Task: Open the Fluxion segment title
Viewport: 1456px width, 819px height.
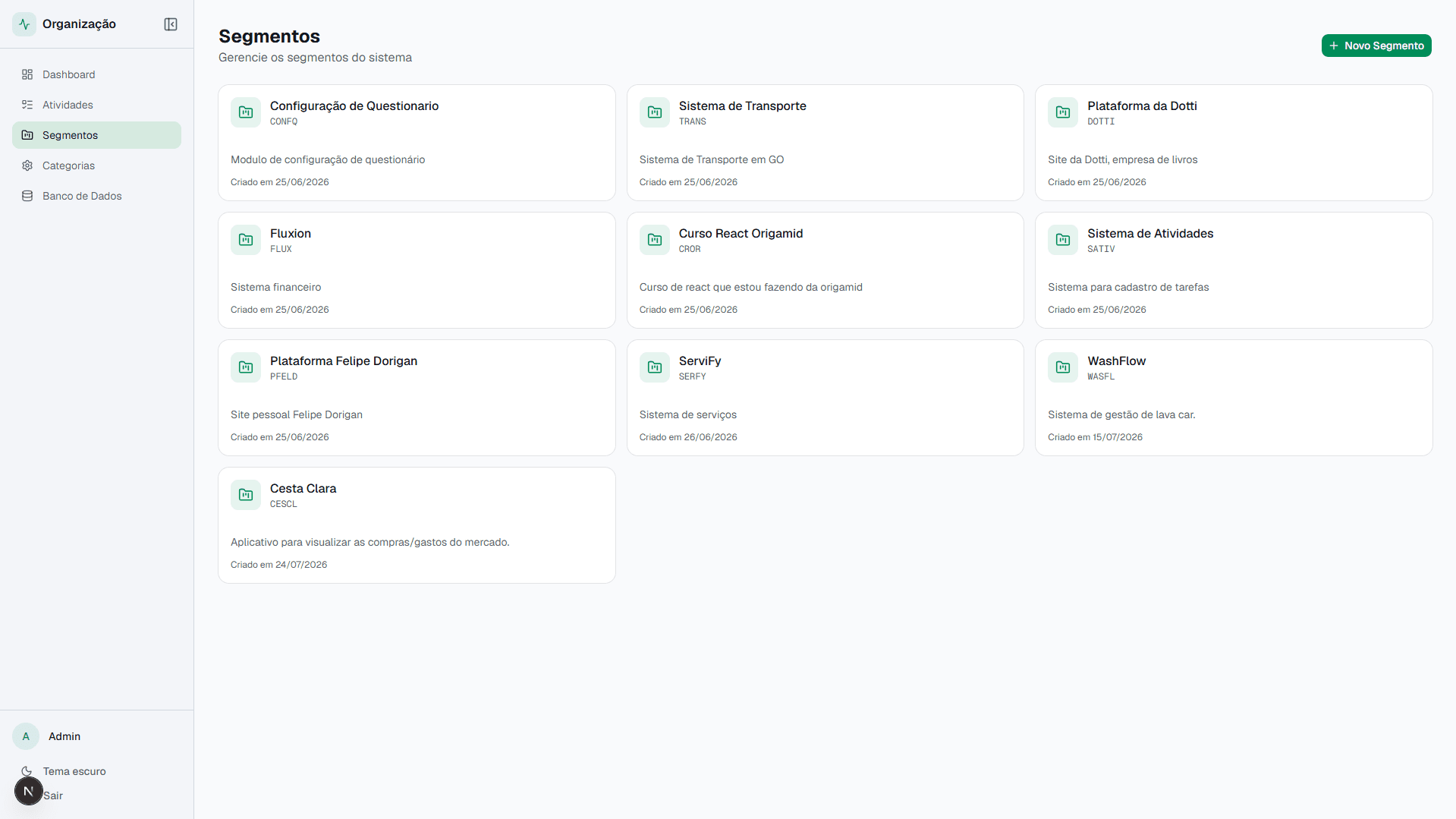Action: click(291, 233)
